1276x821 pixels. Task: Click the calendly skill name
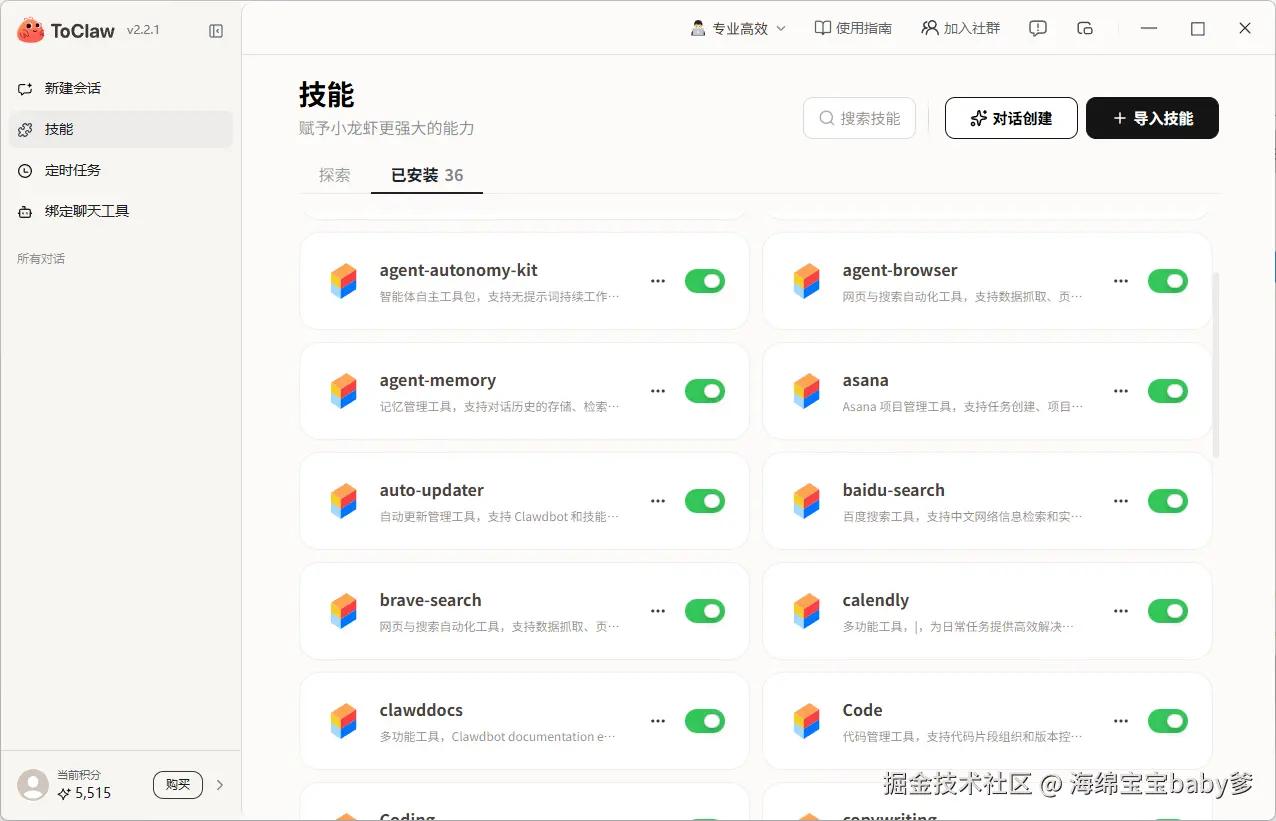pyautogui.click(x=876, y=601)
